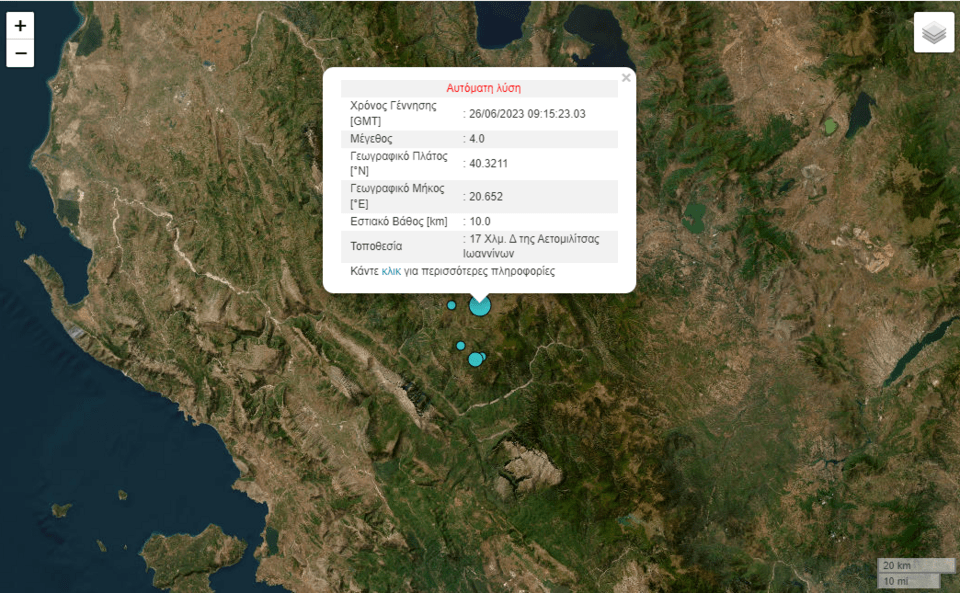The image size is (960, 593).
Task: Follow the 'κλικ' link for more information
Action: (391, 271)
